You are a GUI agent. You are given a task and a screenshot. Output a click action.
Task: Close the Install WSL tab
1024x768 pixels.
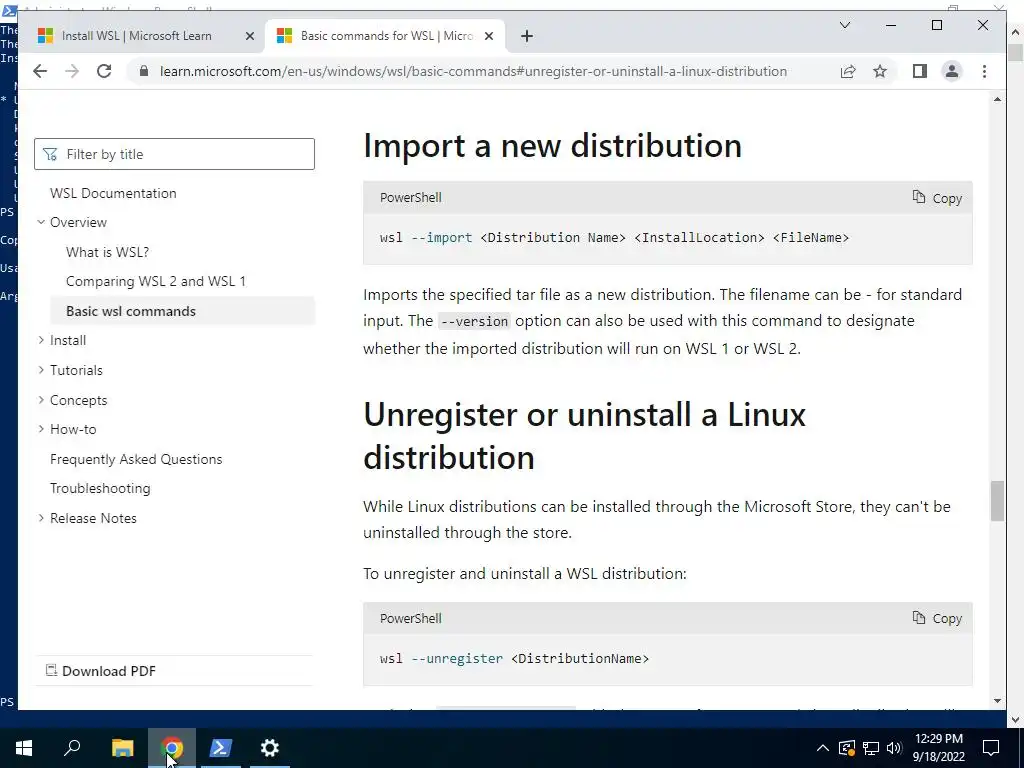coord(249,37)
